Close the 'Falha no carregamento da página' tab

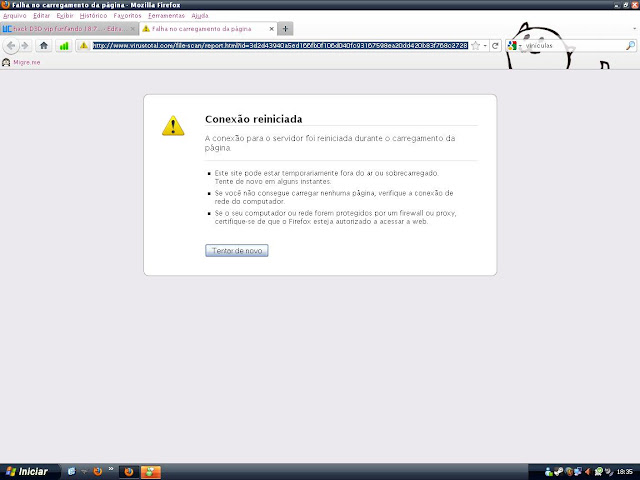[271, 29]
